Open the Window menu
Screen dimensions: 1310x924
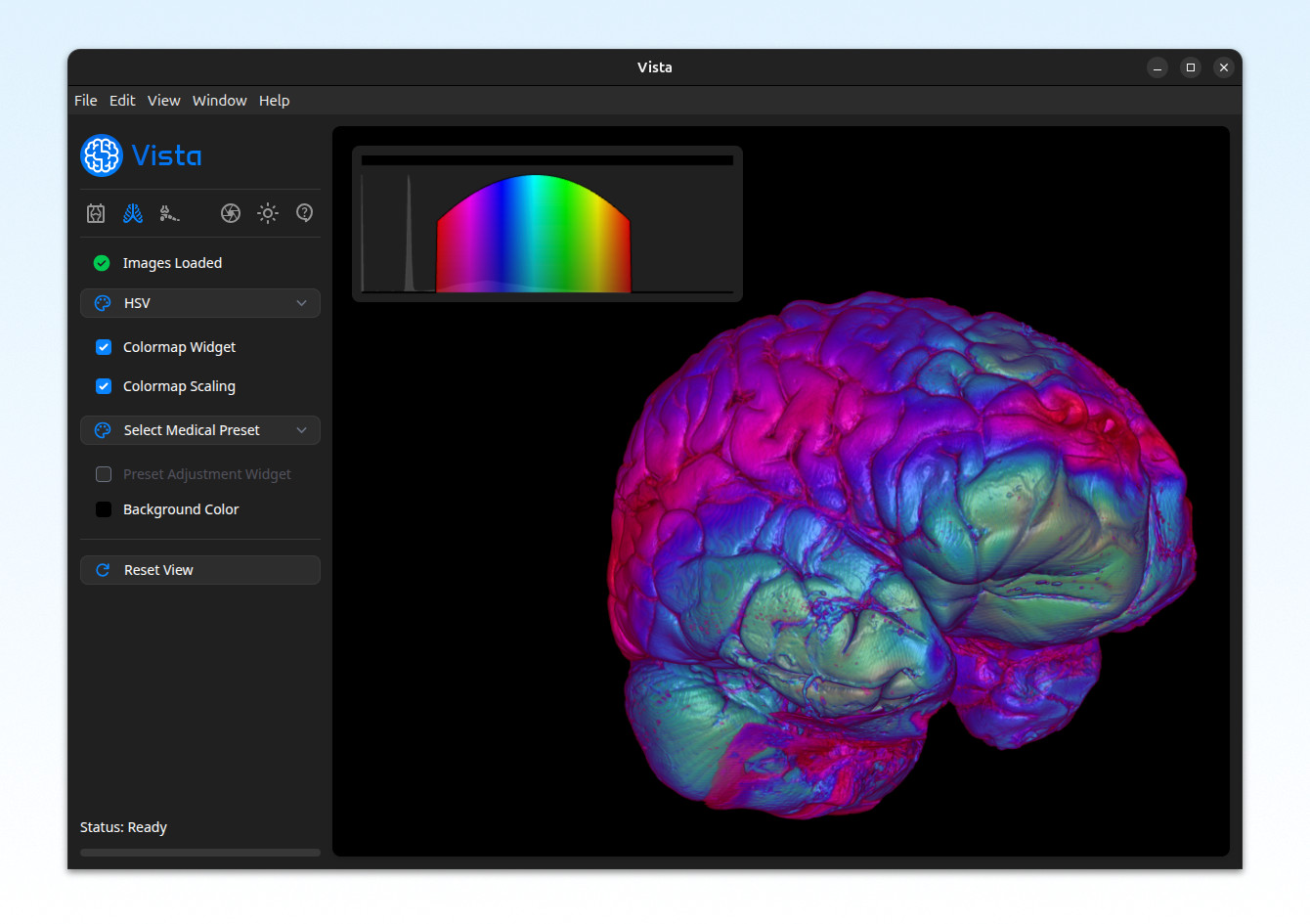pyautogui.click(x=219, y=101)
